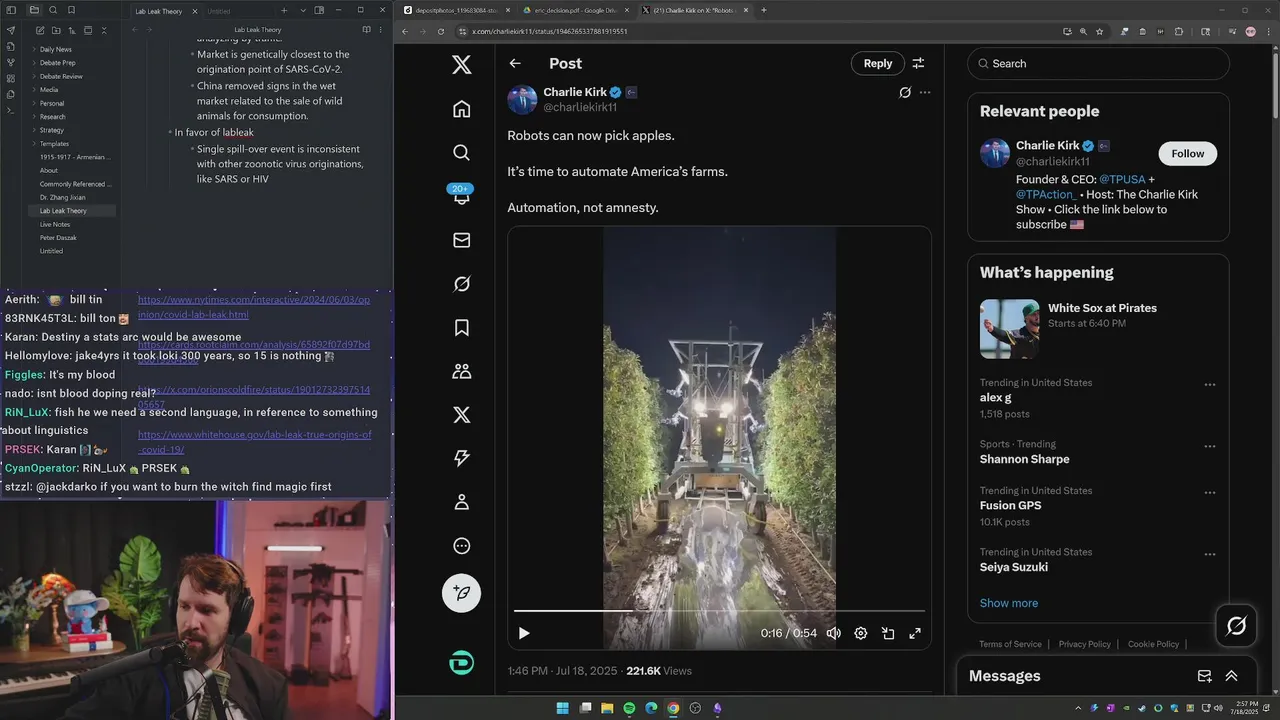Open Obsidian file explorer folder icon
Image resolution: width=1280 pixels, height=720 pixels.
click(34, 10)
